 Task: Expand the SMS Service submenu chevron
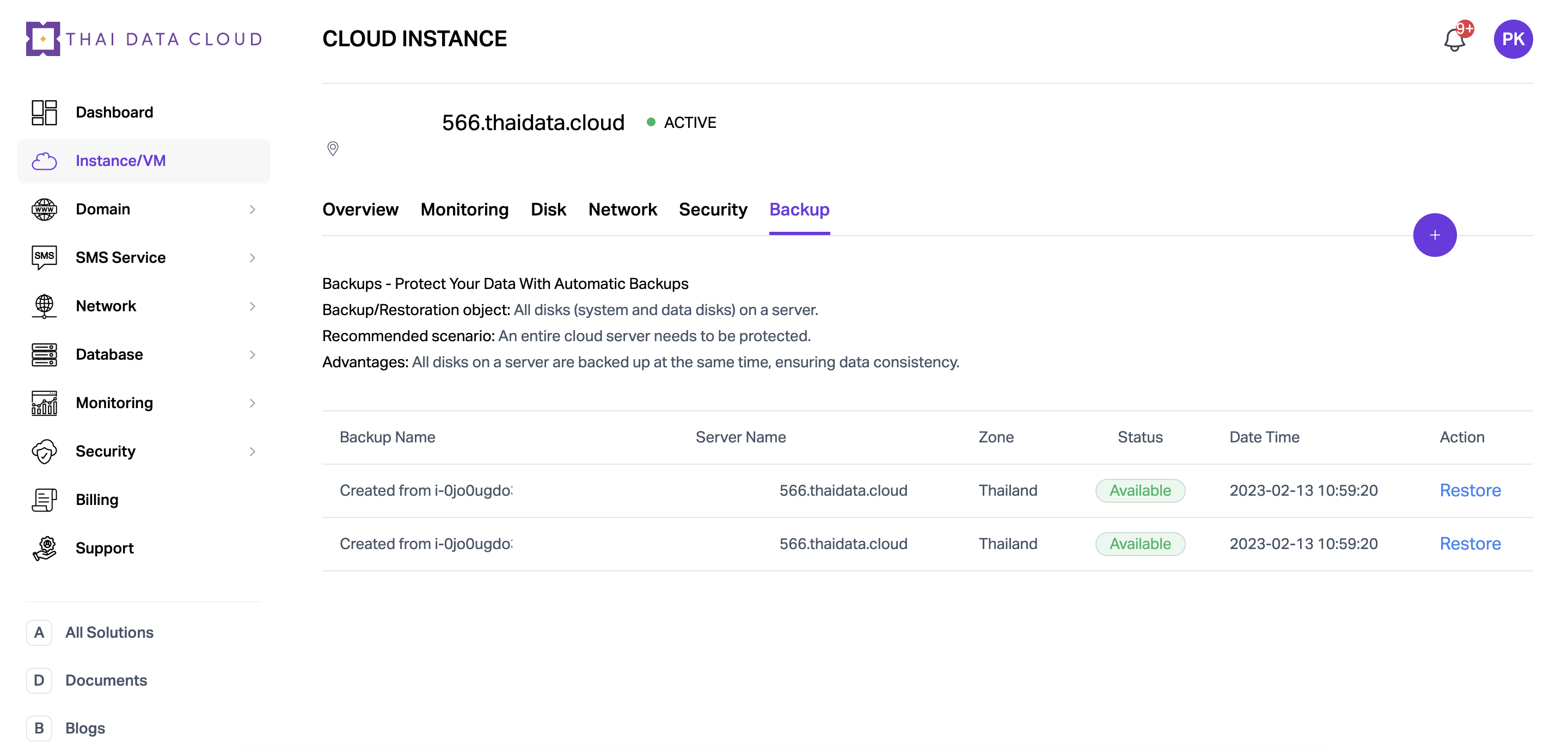click(x=252, y=258)
